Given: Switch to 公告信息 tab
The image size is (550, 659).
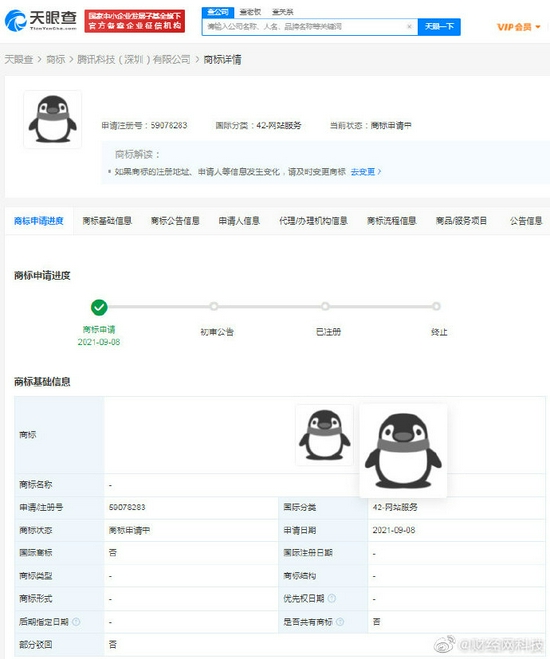Looking at the screenshot, I should (526, 221).
